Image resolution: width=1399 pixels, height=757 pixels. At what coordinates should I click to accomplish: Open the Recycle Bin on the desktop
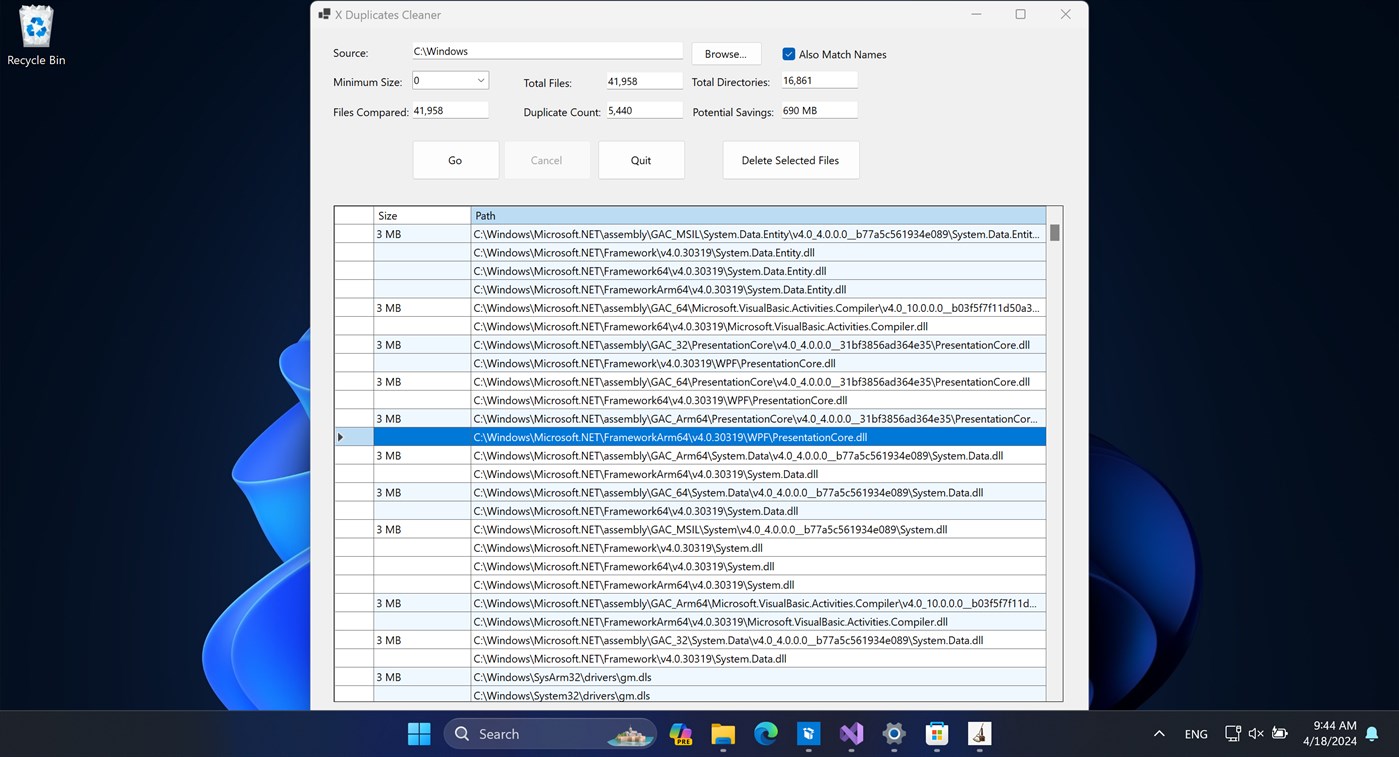pyautogui.click(x=35, y=30)
